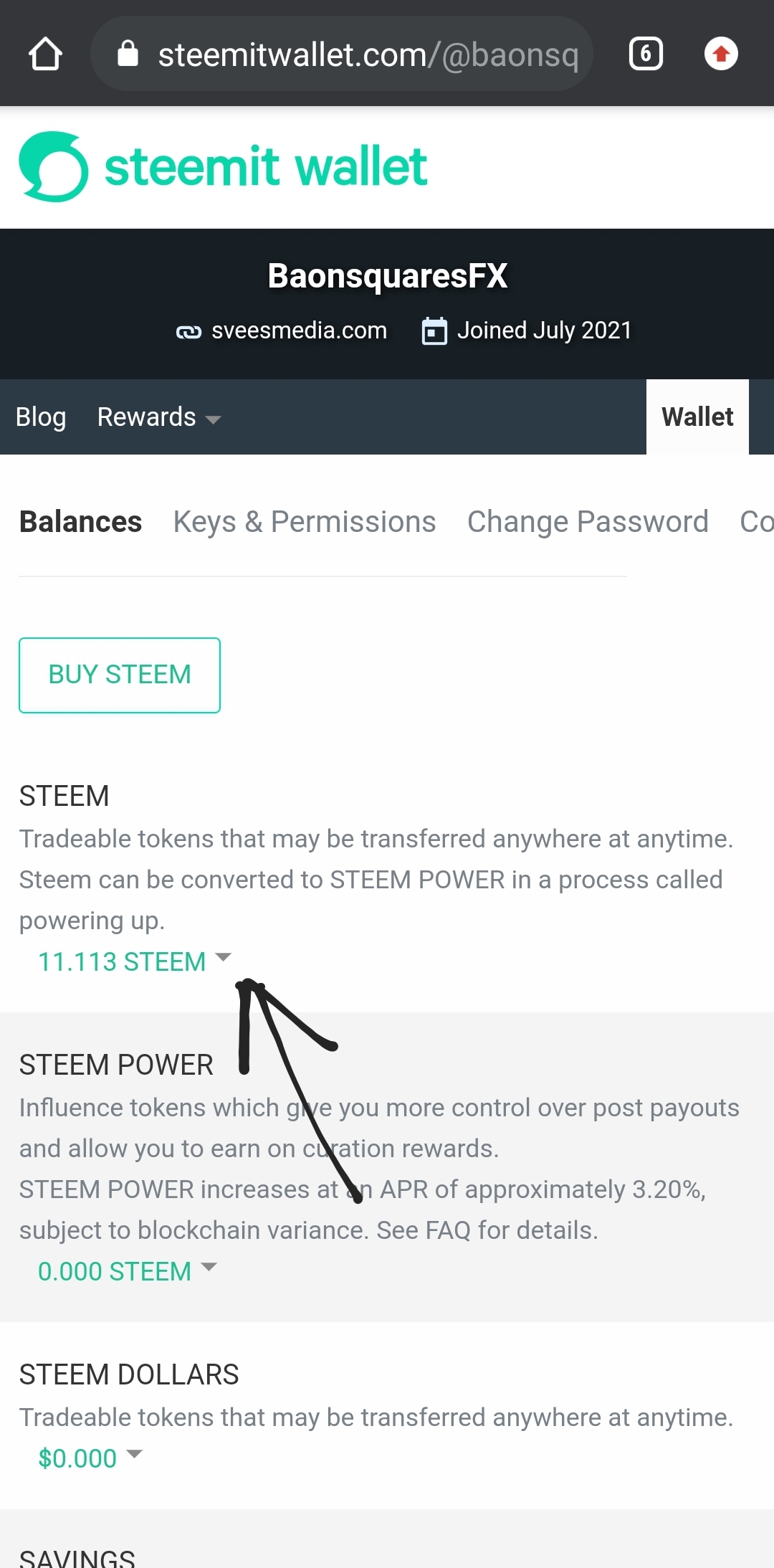
Task: Open the Change Password tab
Action: point(588,522)
